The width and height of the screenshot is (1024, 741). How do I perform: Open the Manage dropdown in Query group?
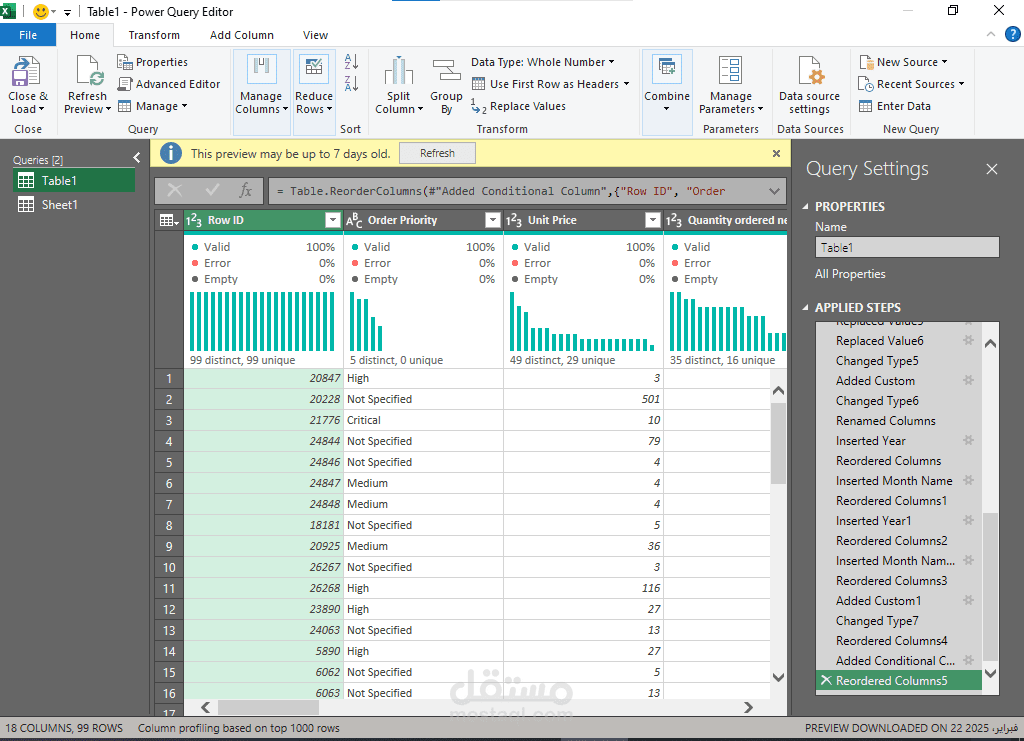pyautogui.click(x=153, y=106)
